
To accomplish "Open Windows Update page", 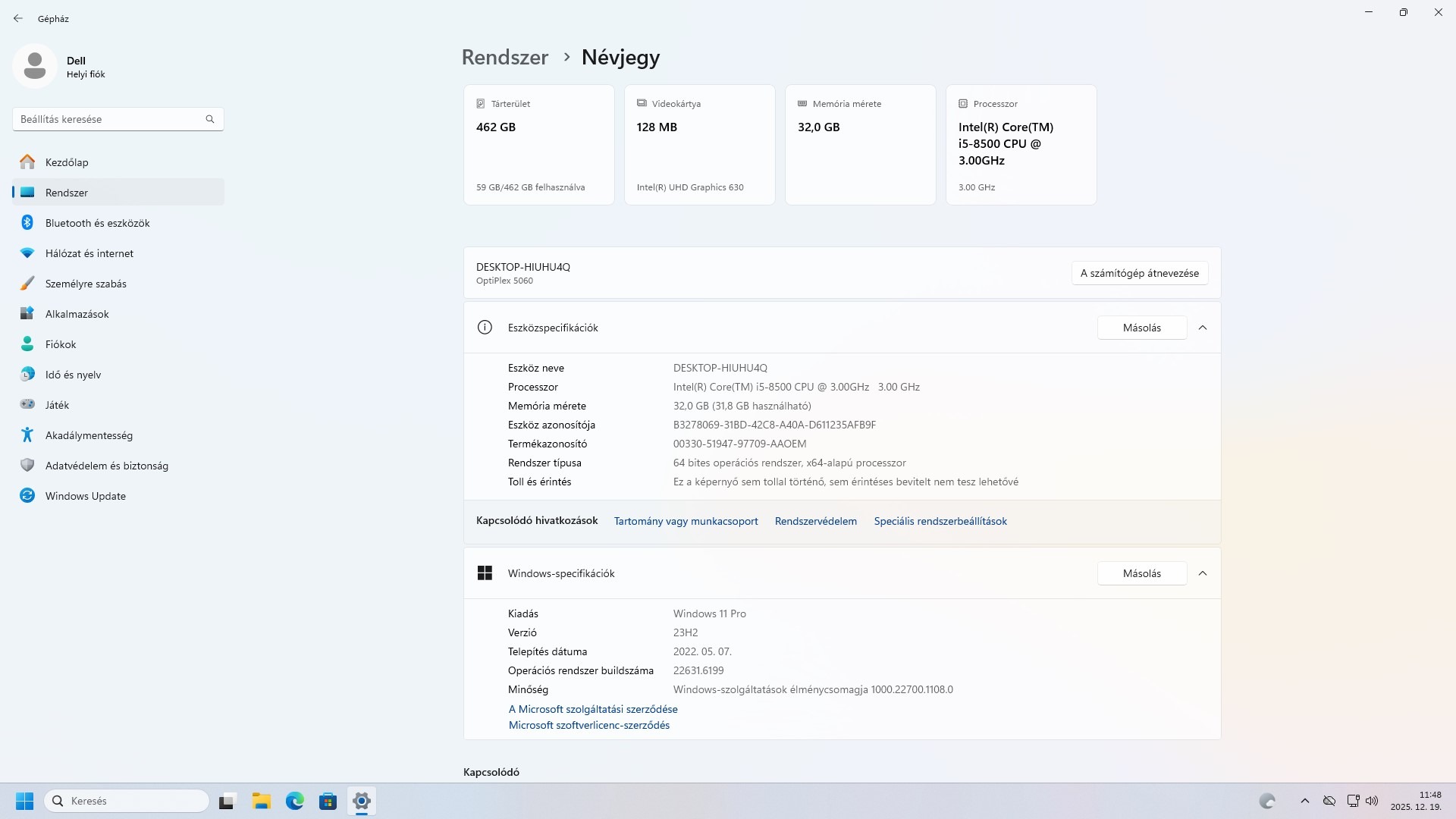I will (85, 496).
